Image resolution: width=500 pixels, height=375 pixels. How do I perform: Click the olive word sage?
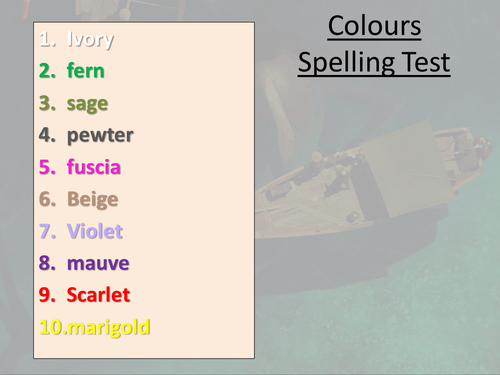[87, 104]
